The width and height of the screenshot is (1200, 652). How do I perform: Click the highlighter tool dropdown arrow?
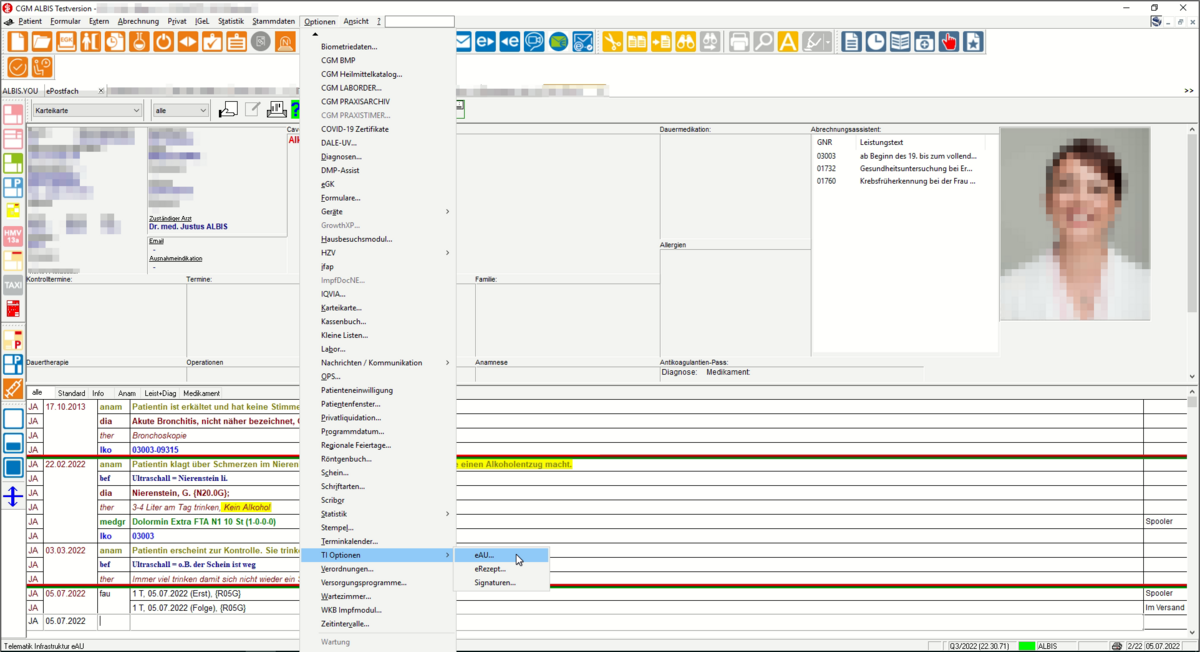click(x=829, y=42)
